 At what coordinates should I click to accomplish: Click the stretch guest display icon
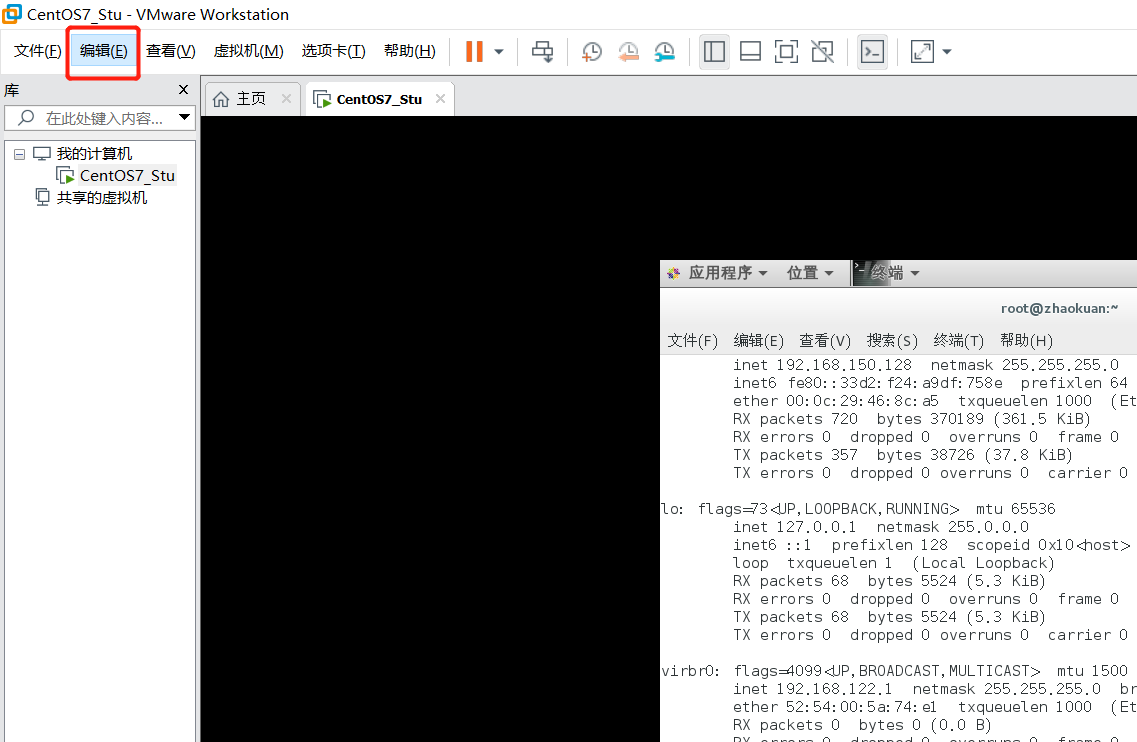[922, 51]
